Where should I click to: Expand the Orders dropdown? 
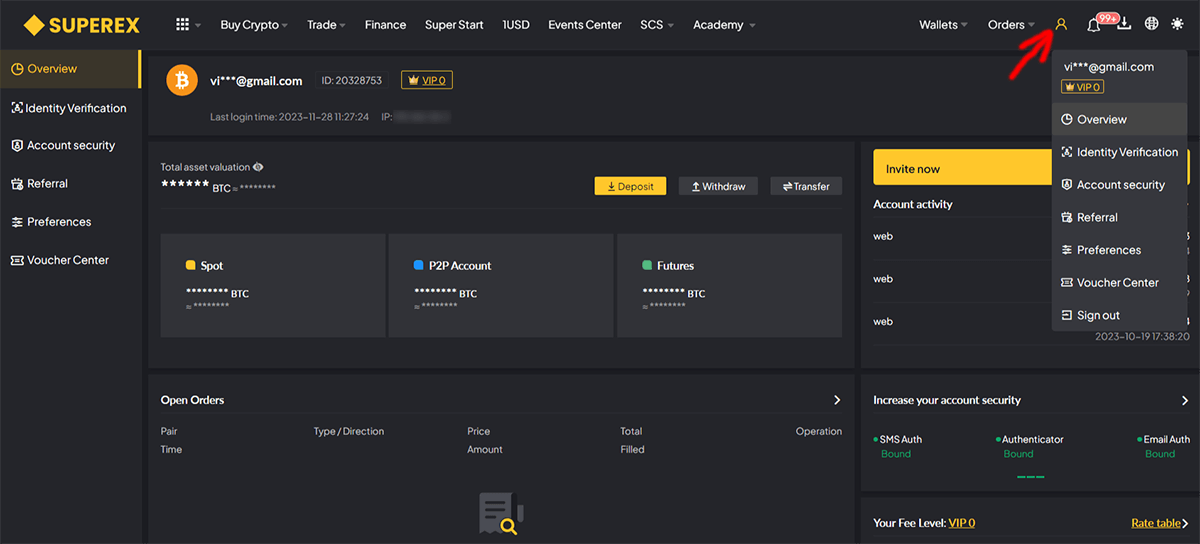point(1011,25)
